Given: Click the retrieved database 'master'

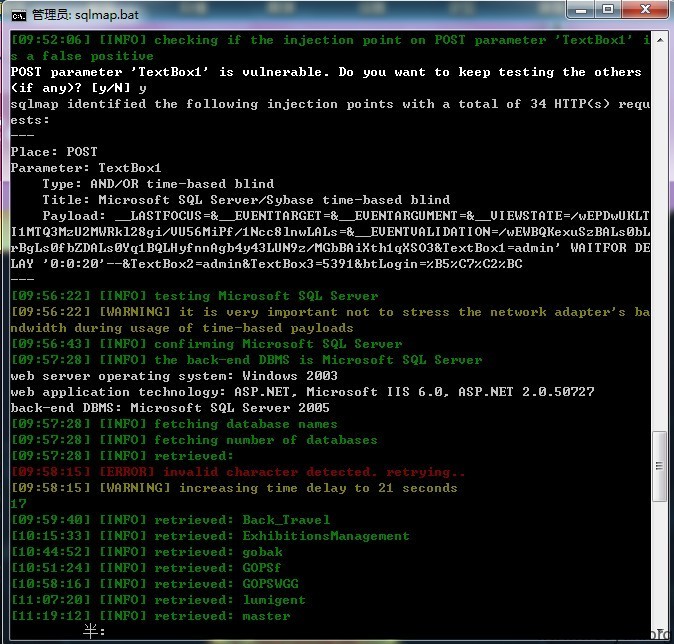Looking at the screenshot, I should [x=267, y=616].
